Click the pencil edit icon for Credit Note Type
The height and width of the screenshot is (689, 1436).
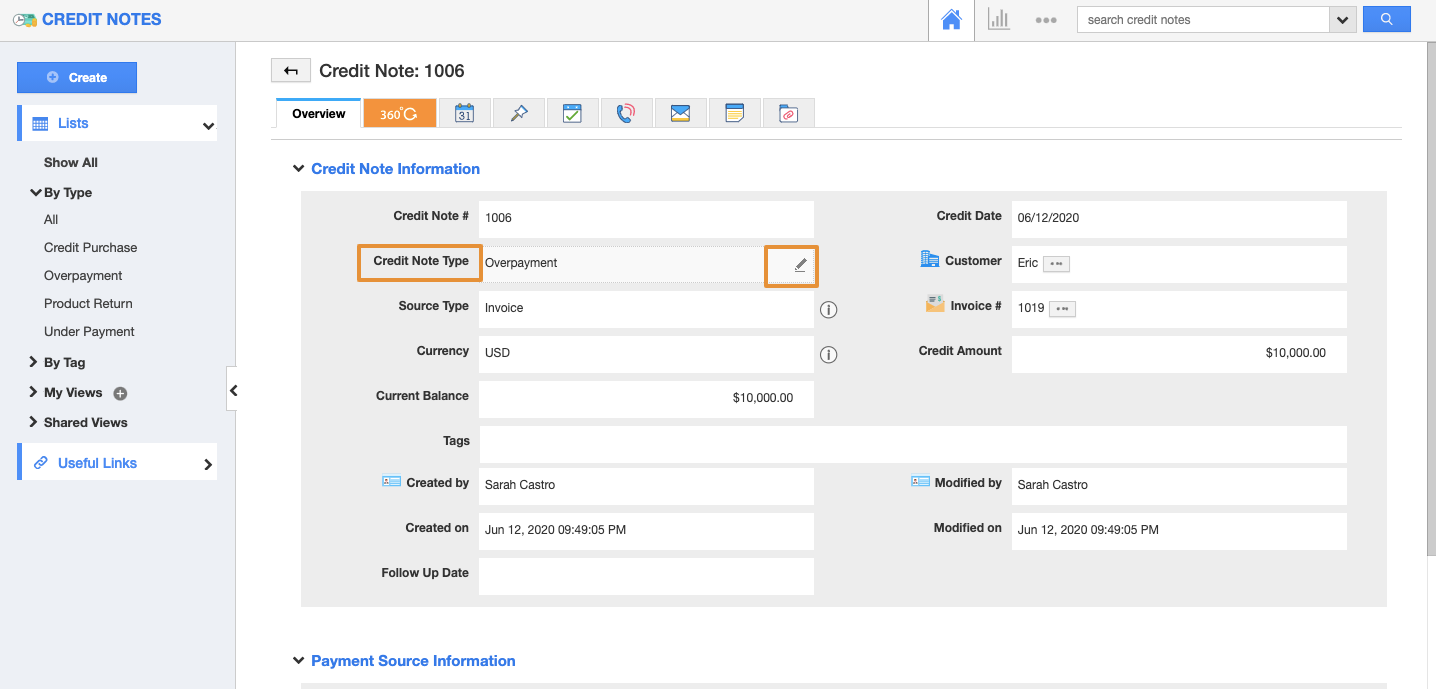(x=800, y=265)
